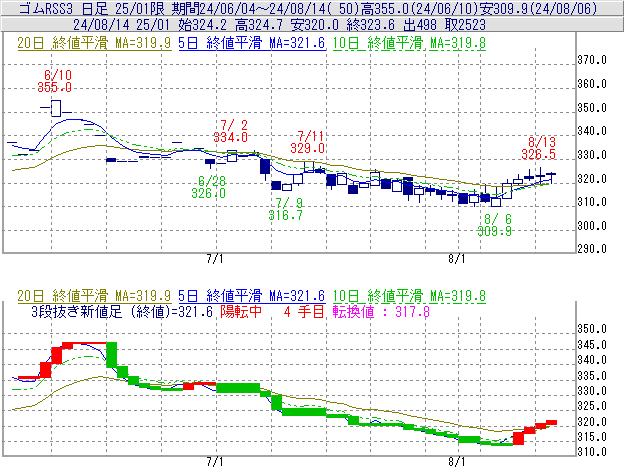
Task: Select the 20-day MA=319.9 legend in upper chart
Action: click(94, 43)
